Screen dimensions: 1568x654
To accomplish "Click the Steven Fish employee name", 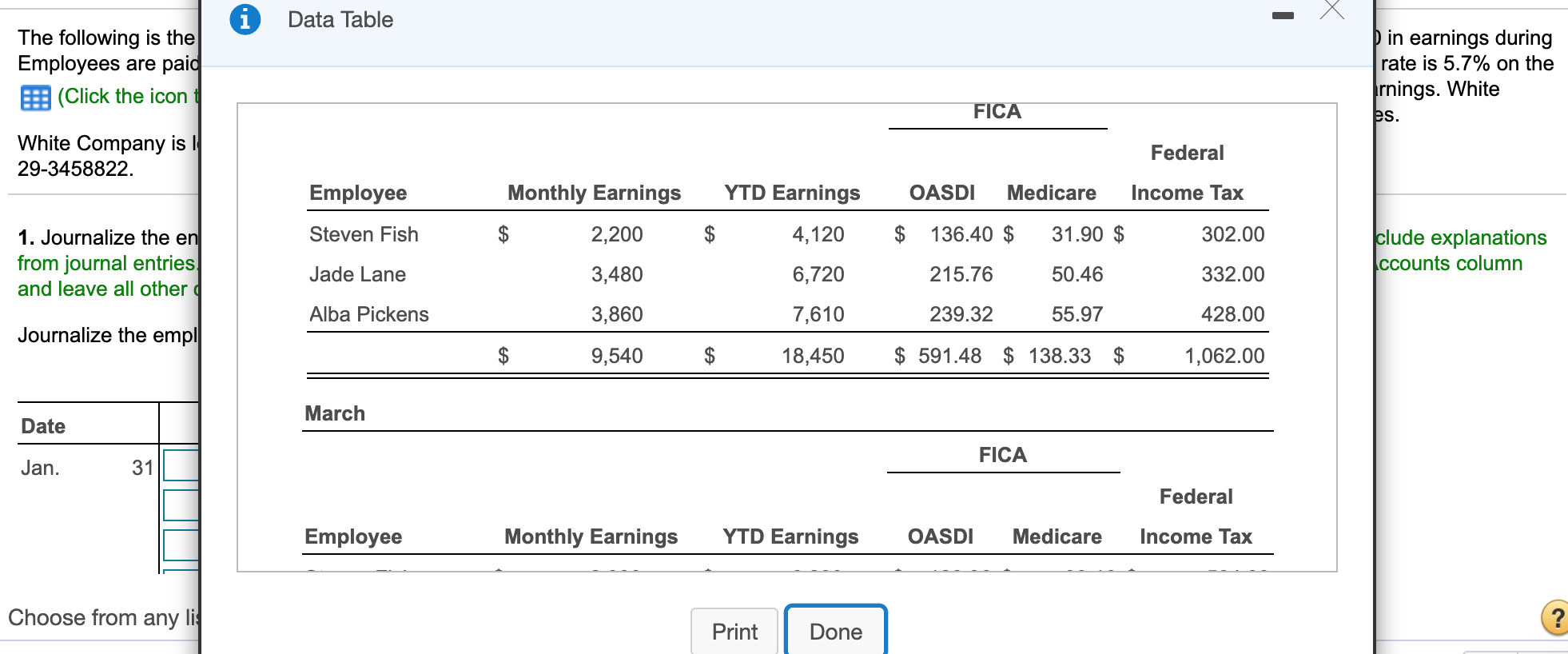I will [364, 234].
